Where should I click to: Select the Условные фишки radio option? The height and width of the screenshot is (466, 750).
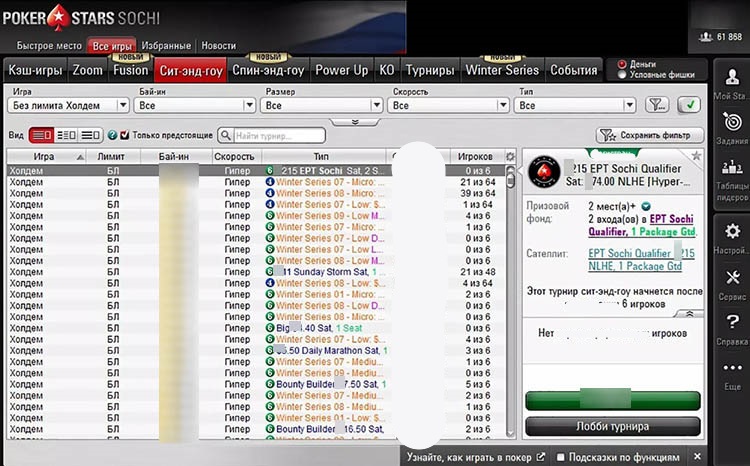(622, 75)
